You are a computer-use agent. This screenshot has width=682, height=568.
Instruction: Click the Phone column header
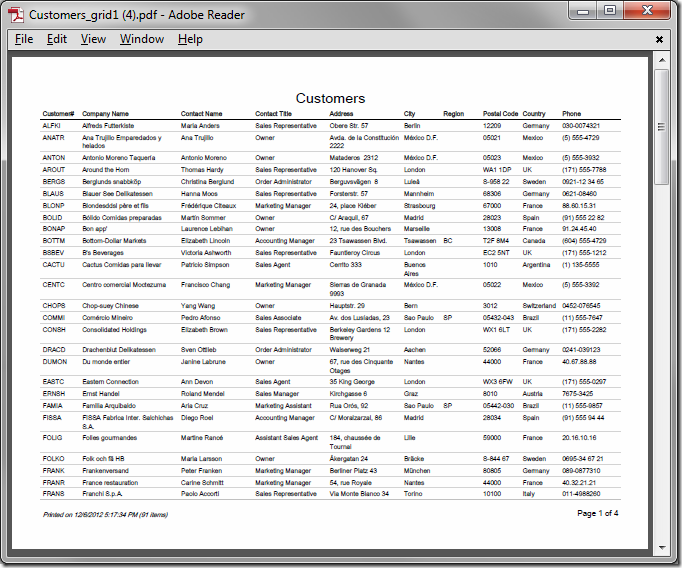pyautogui.click(x=572, y=114)
